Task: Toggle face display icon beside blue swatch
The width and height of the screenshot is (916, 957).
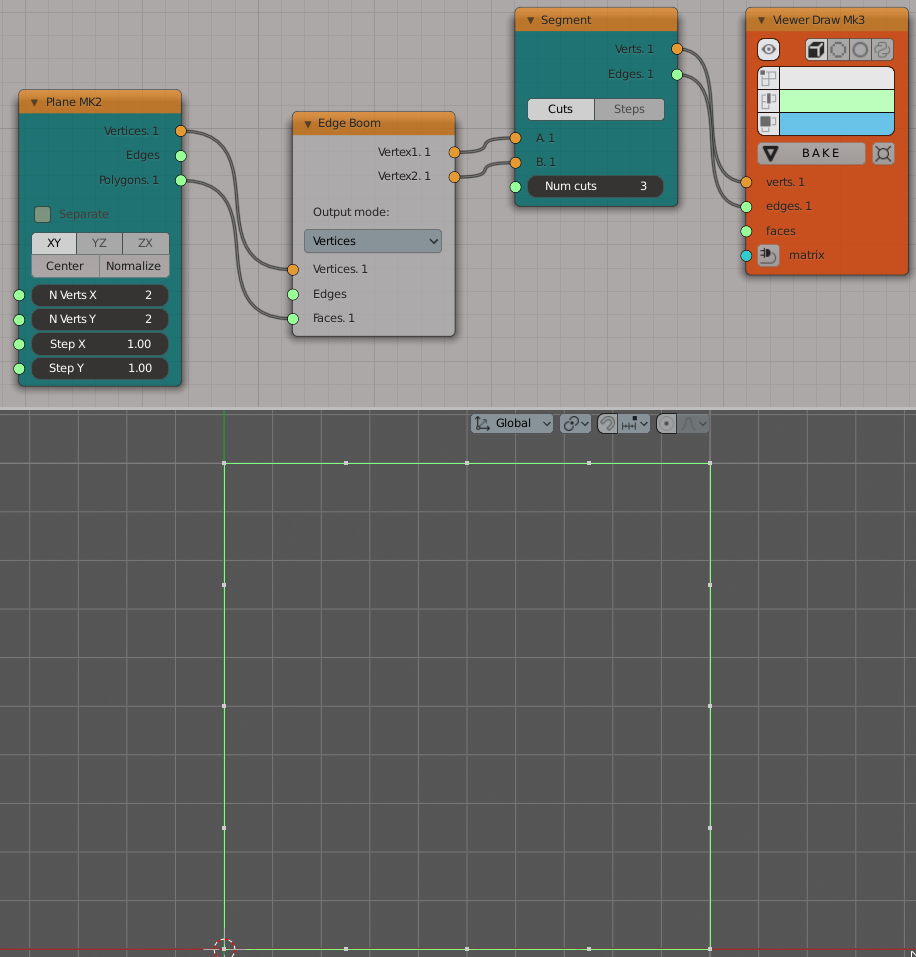Action: click(768, 123)
